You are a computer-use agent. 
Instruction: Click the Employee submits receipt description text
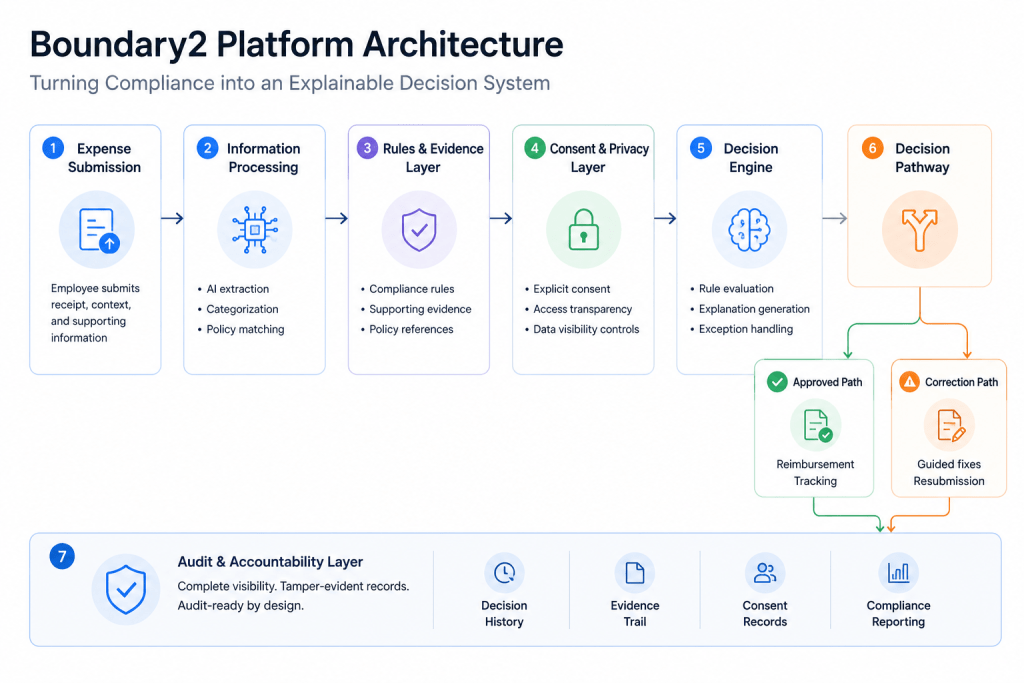(95, 313)
